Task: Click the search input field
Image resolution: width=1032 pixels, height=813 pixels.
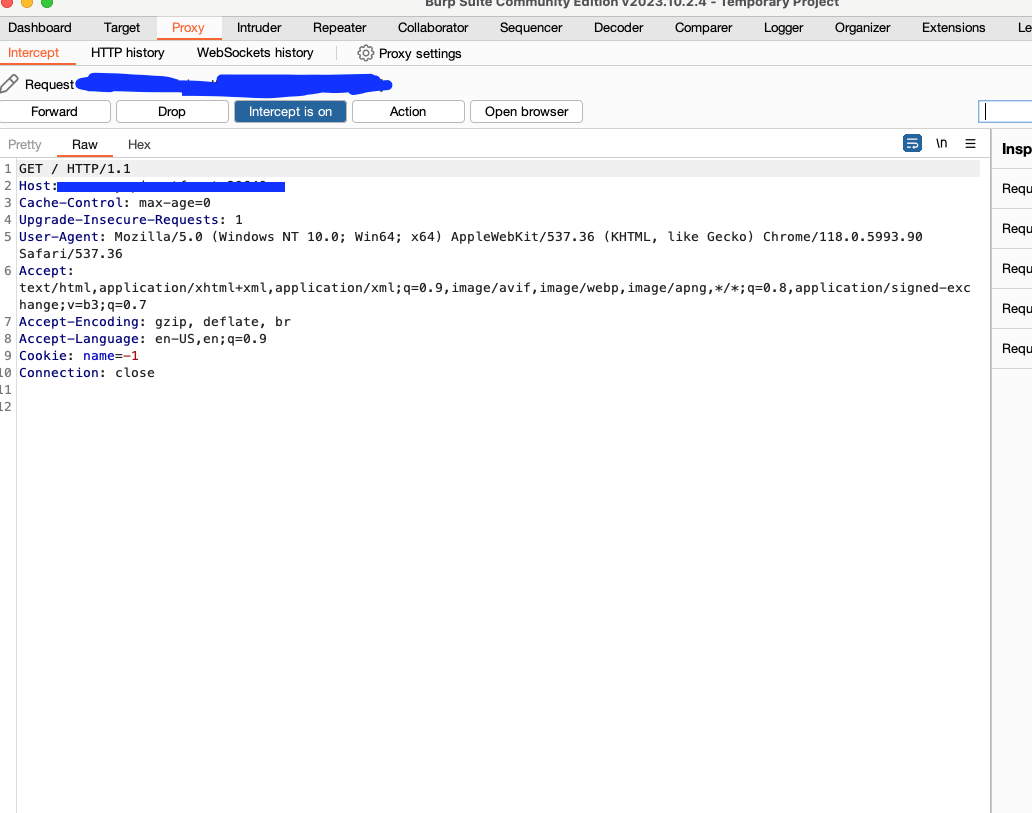Action: pos(1006,112)
